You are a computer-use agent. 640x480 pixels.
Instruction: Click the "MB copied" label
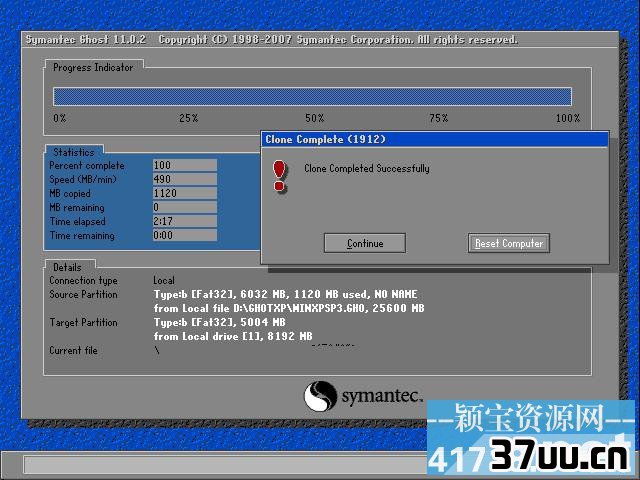point(70,193)
